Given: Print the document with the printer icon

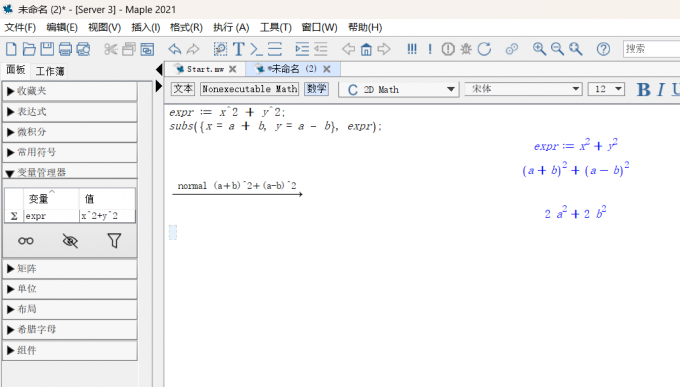Looking at the screenshot, I should pyautogui.click(x=65, y=49).
